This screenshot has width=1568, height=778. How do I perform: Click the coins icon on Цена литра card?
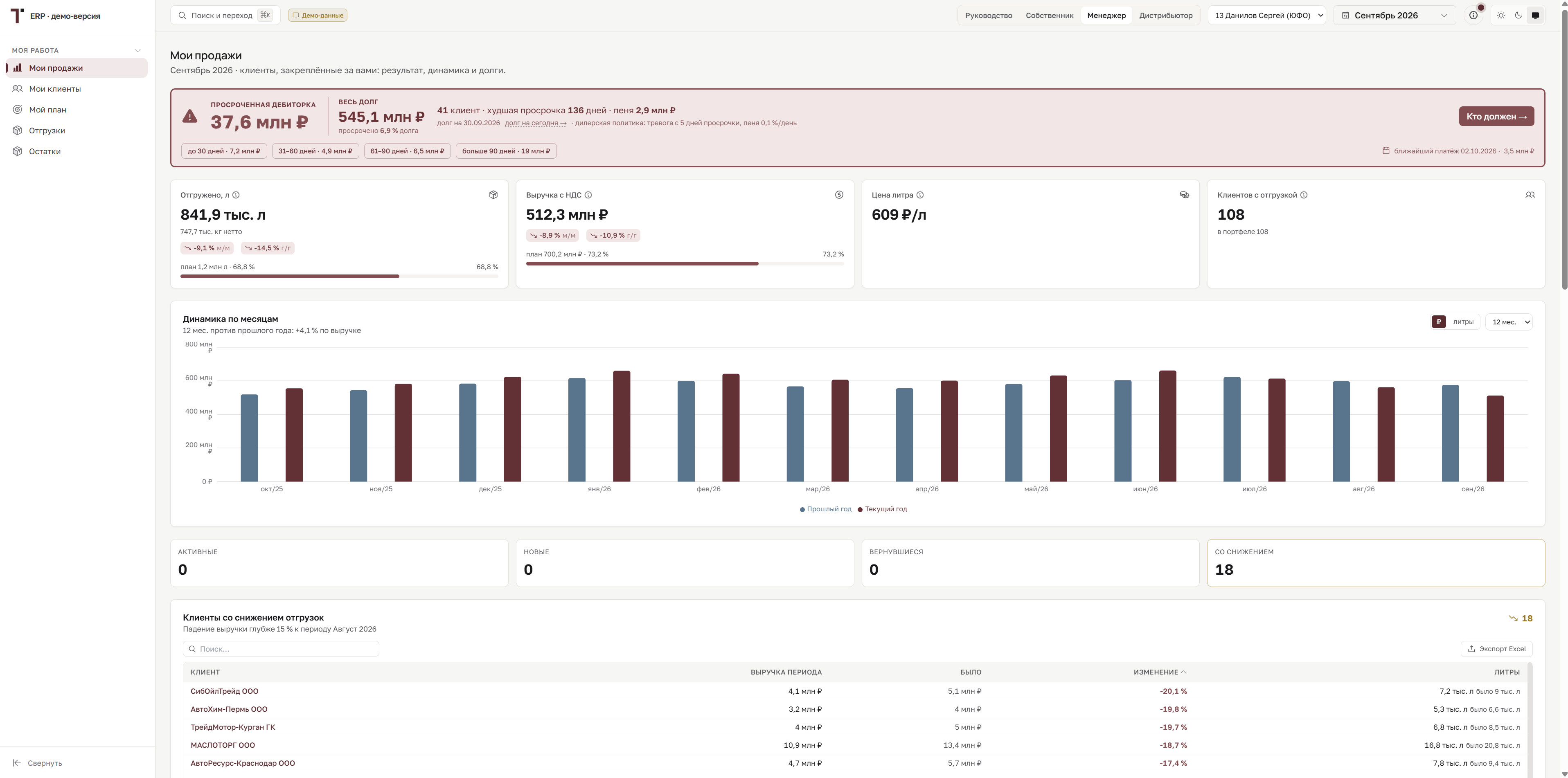[1185, 195]
